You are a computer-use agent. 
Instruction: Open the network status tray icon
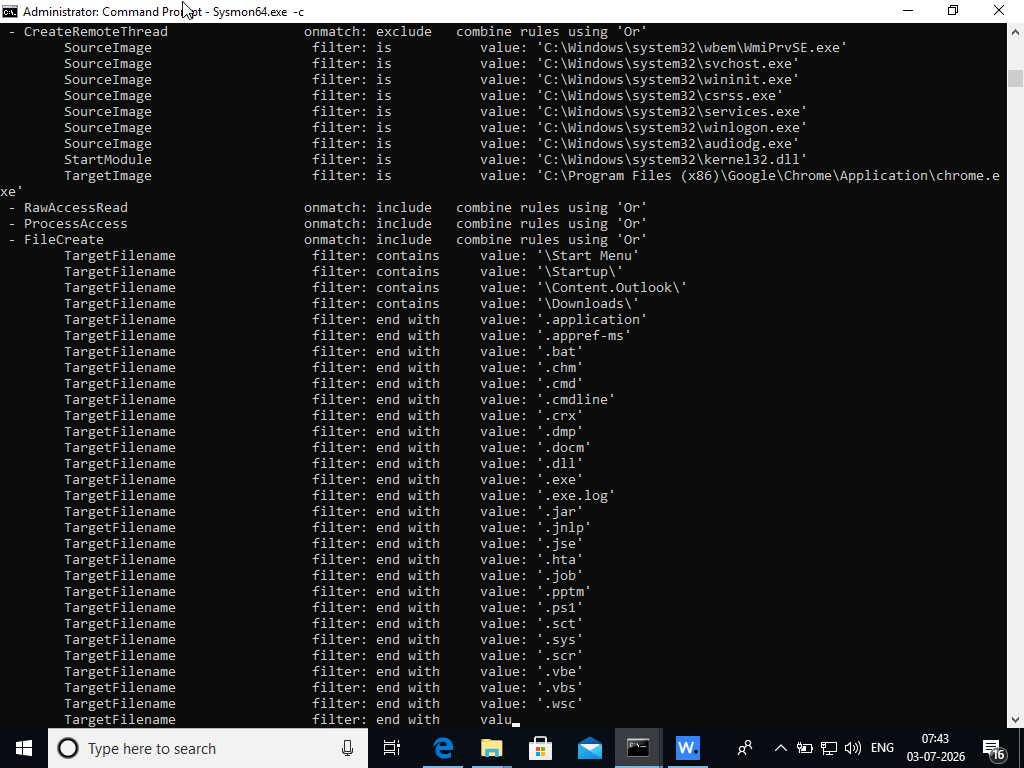[x=829, y=748]
